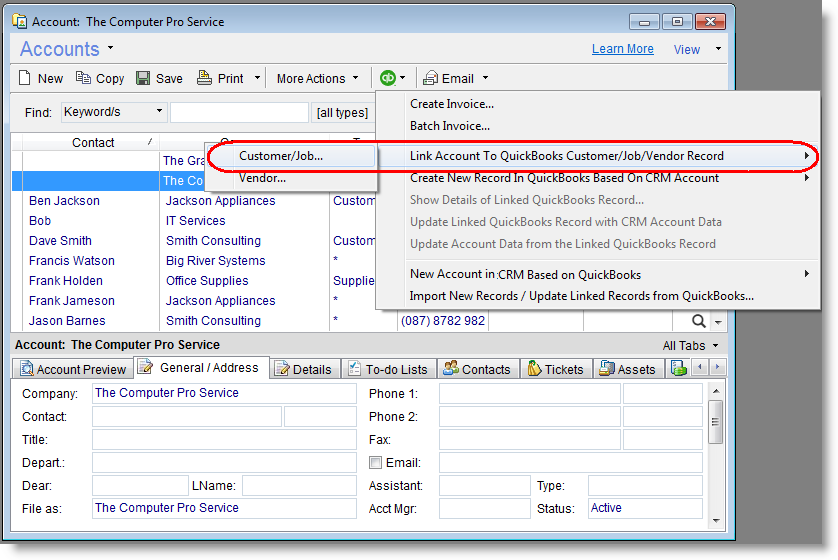Click the Find keyword text field
Viewport: 838px width, 560px height.
pyautogui.click(x=239, y=112)
